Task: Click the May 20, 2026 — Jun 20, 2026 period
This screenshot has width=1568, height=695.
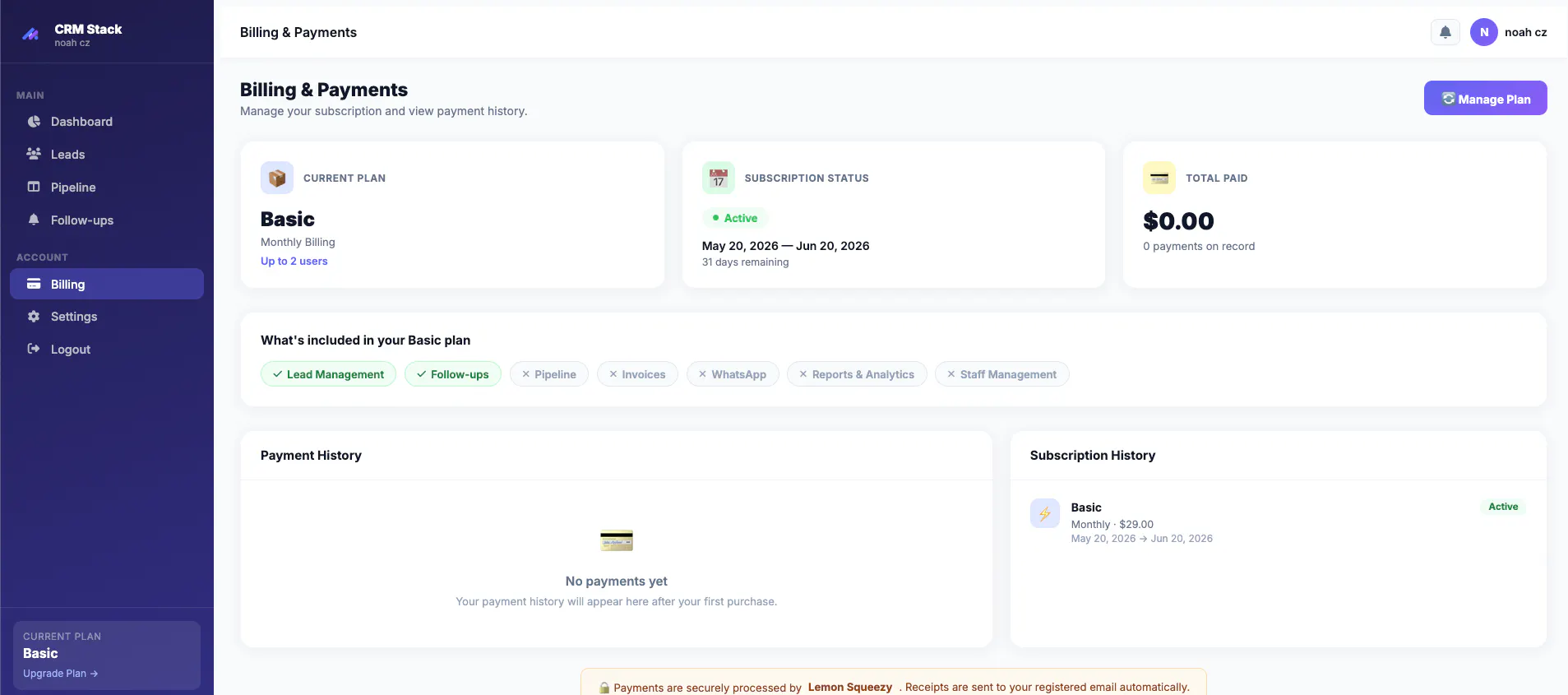Action: coord(785,245)
